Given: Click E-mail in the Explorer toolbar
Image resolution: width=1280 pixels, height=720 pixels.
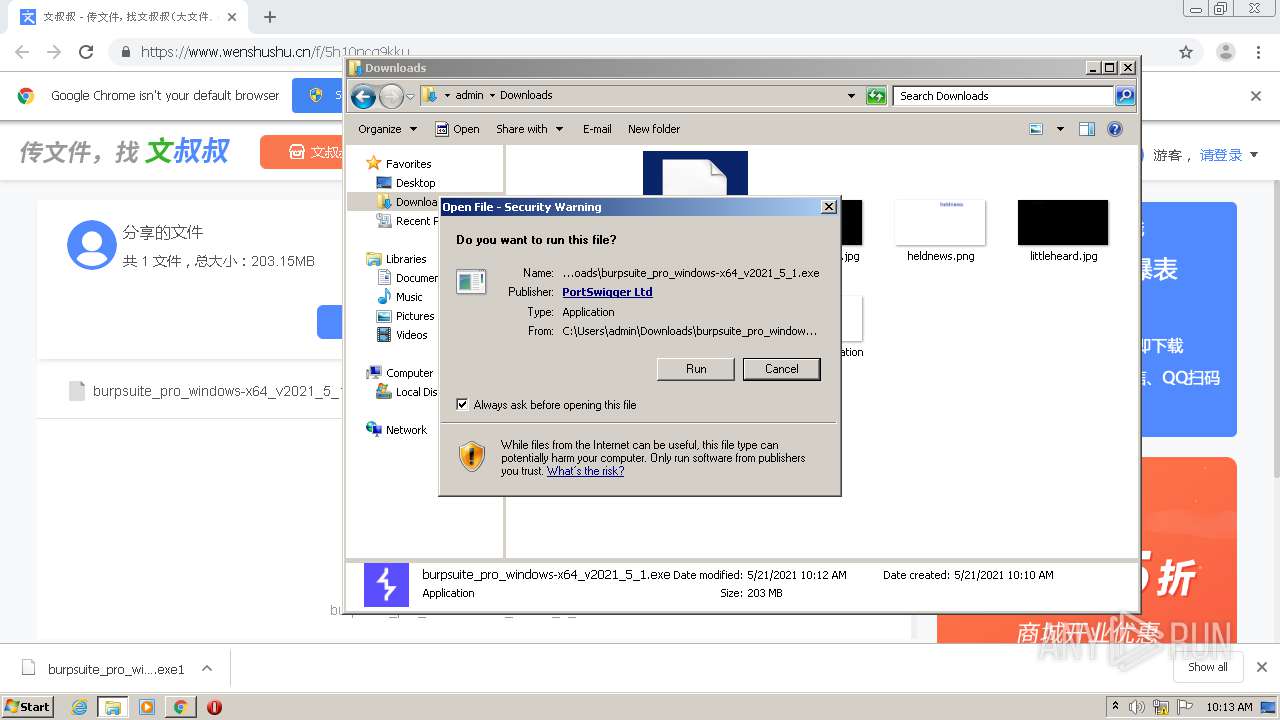Looking at the screenshot, I should pos(597,129).
